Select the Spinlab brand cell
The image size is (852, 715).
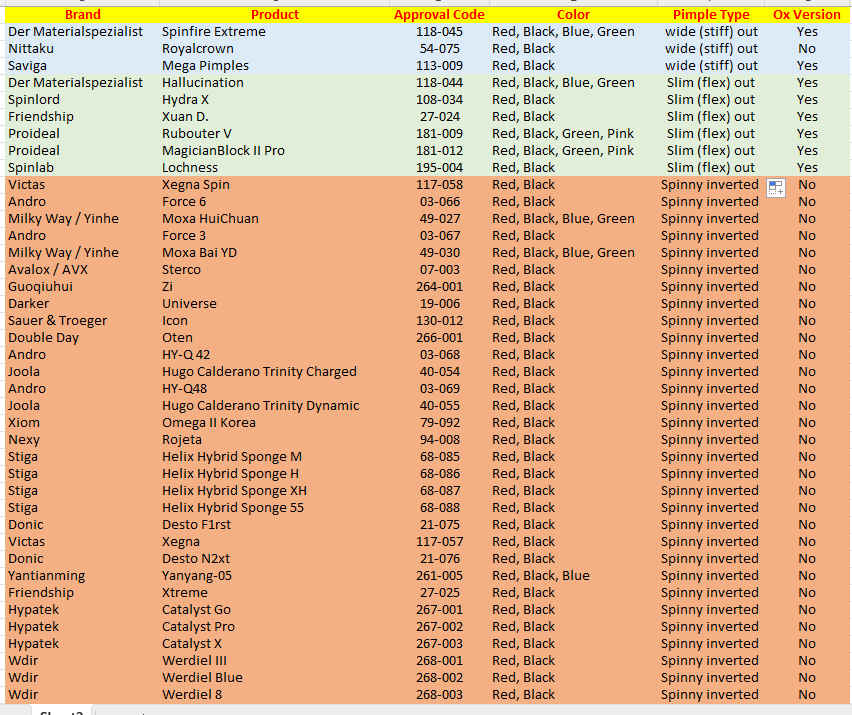click(x=82, y=167)
